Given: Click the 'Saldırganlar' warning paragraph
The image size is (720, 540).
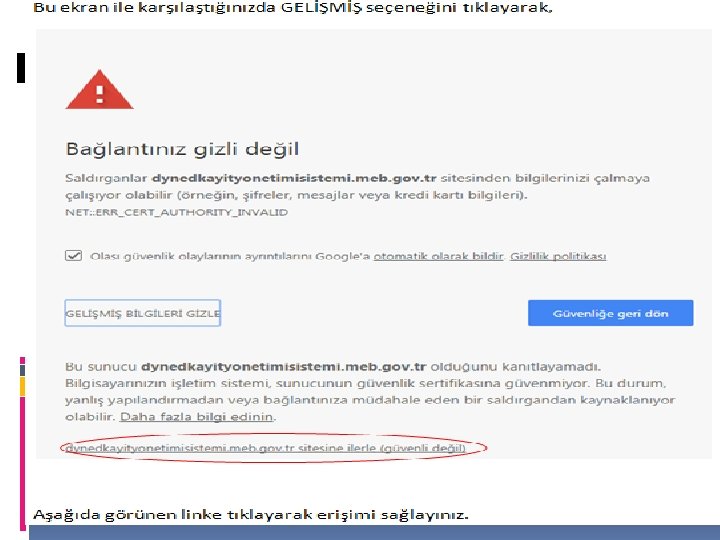Looking at the screenshot, I should tap(357, 186).
